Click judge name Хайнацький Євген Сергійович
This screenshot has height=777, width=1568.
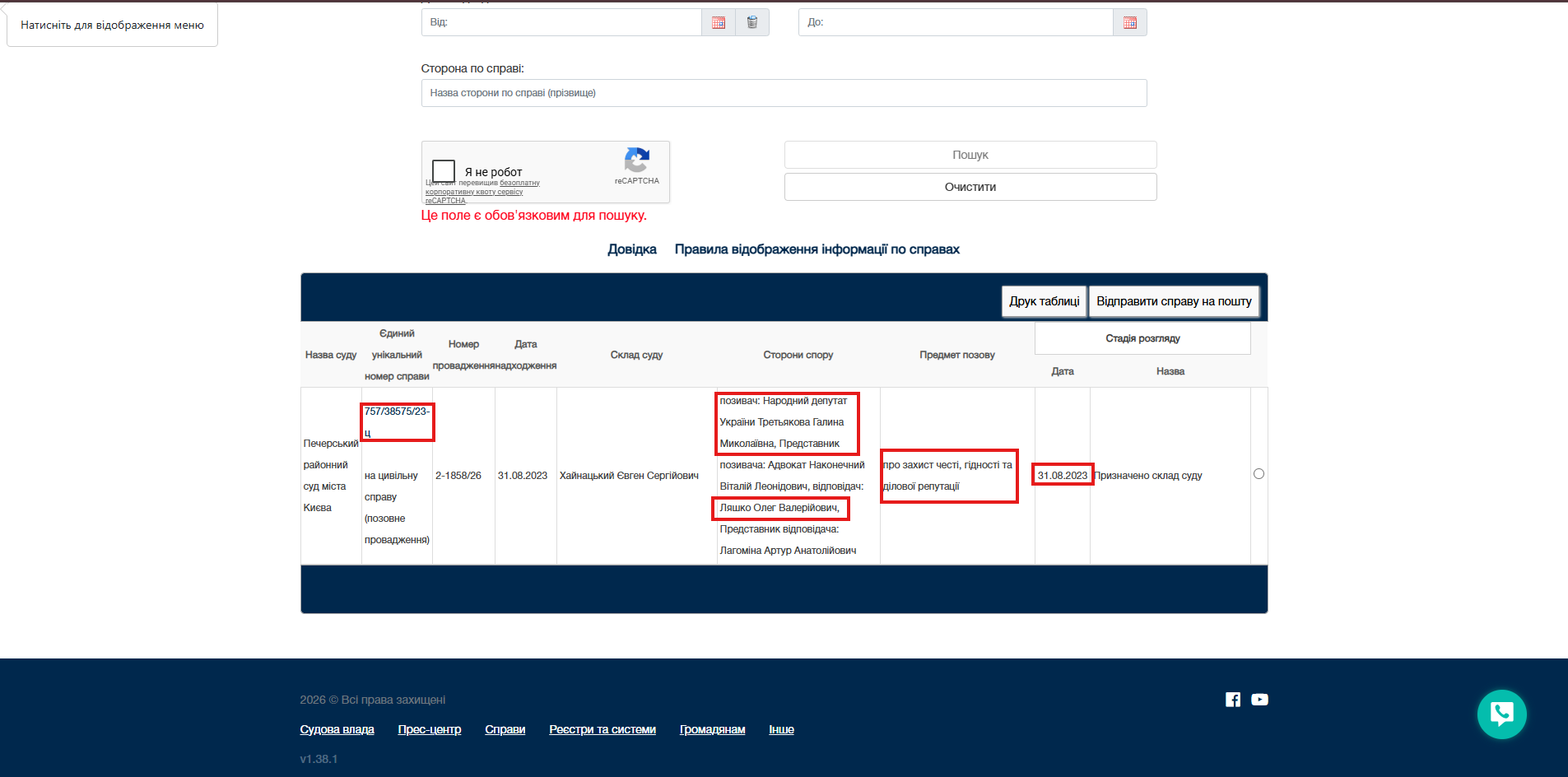[x=629, y=476]
